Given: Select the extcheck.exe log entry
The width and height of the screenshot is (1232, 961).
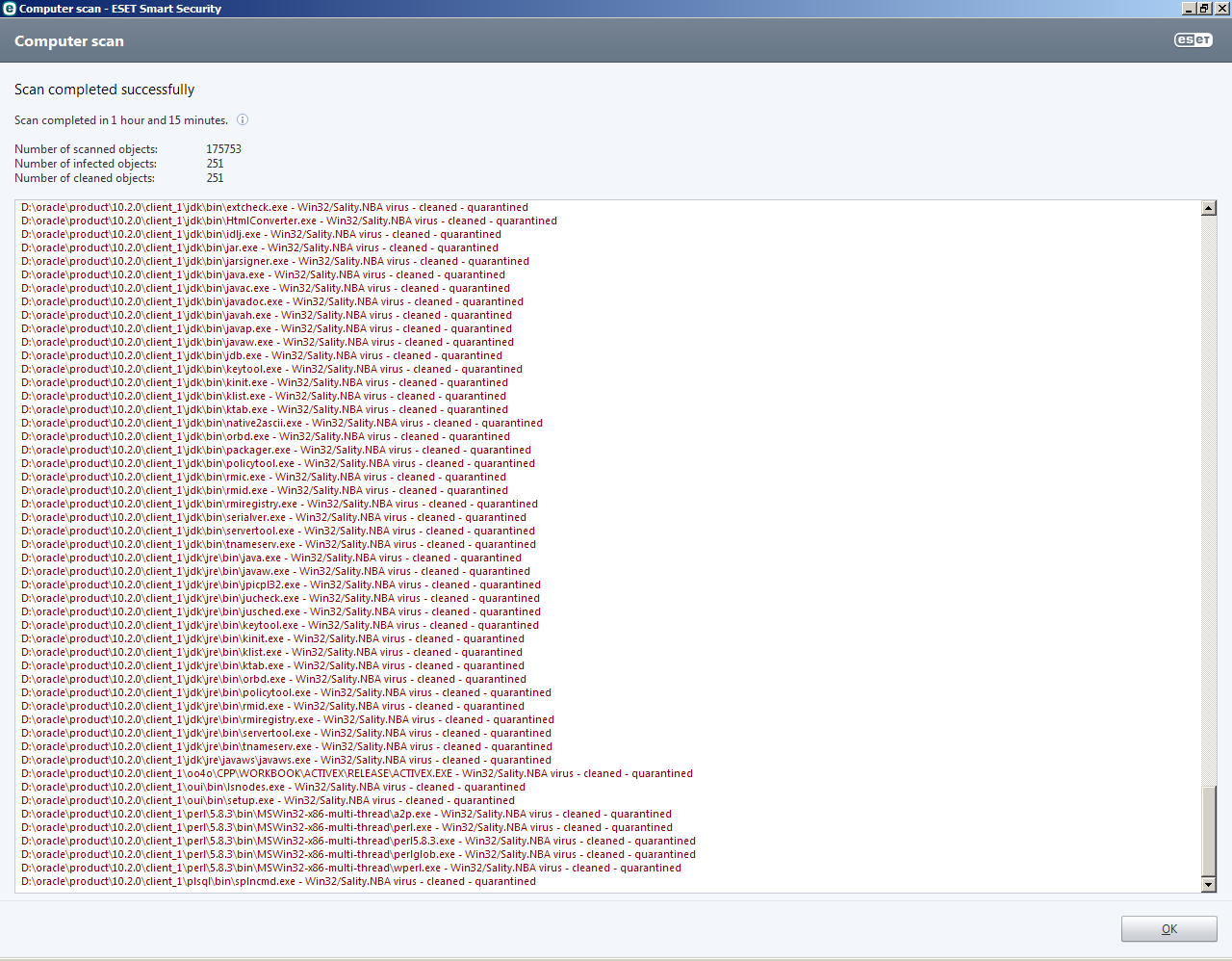Looking at the screenshot, I should coord(274,207).
